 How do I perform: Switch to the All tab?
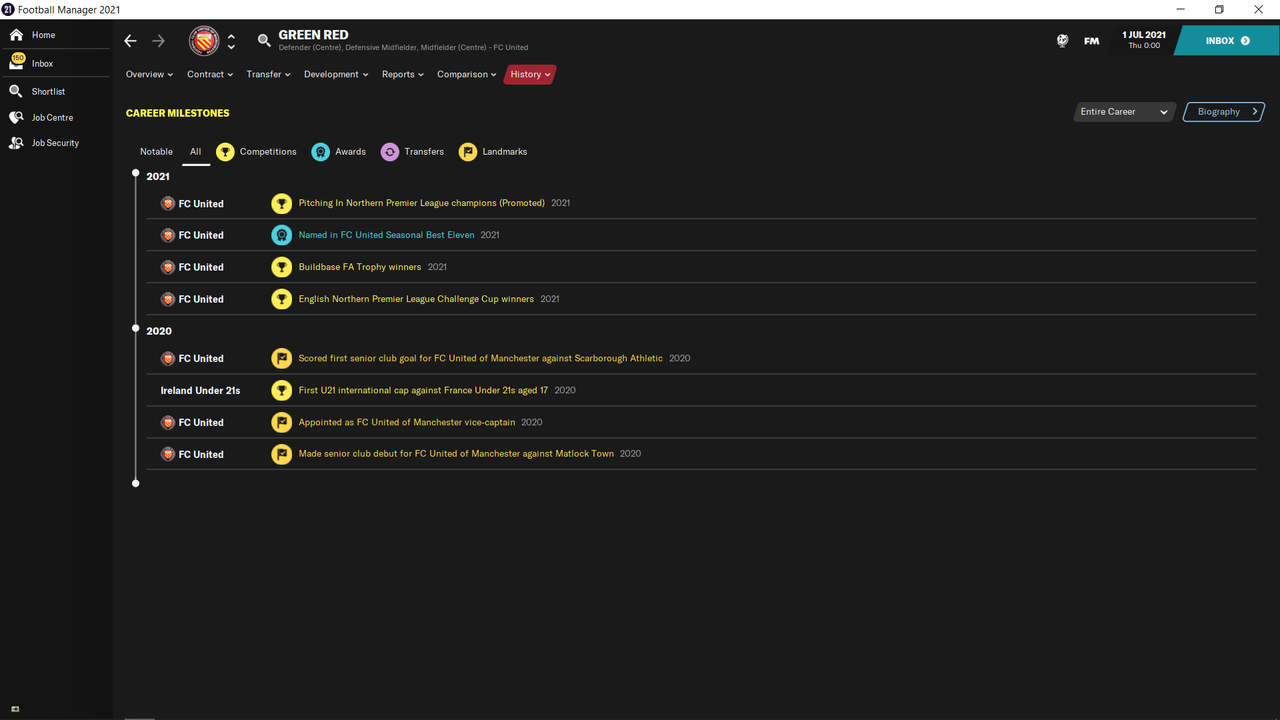pos(195,152)
